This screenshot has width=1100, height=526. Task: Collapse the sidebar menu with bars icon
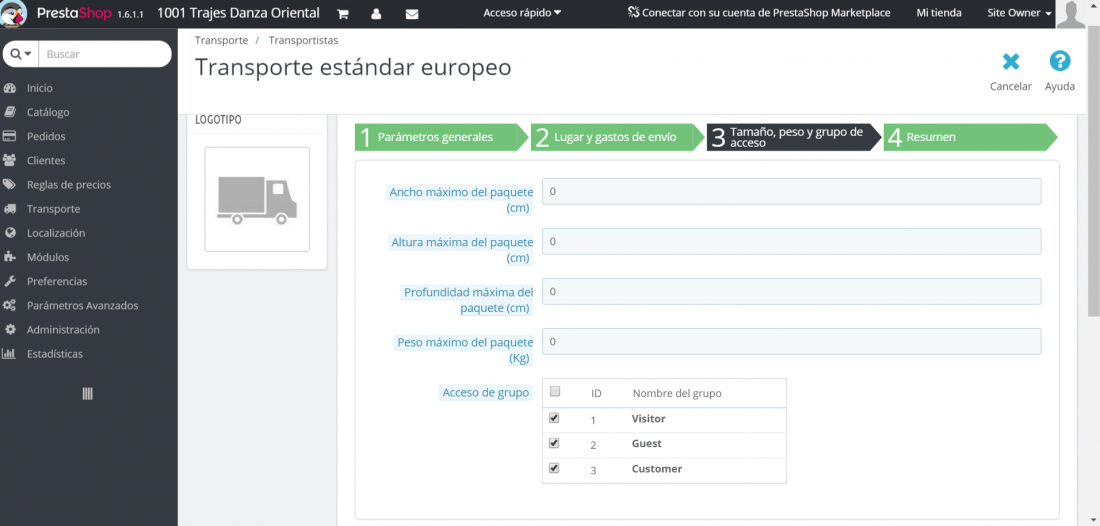click(x=88, y=394)
